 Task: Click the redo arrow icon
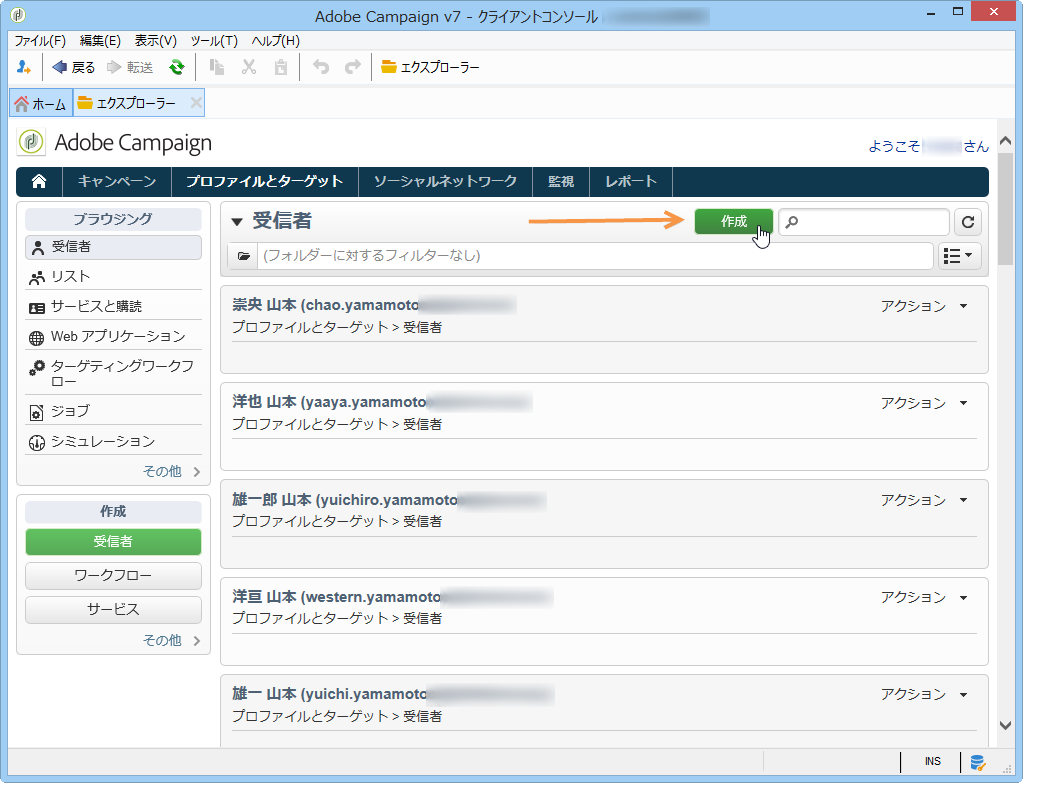(x=353, y=67)
